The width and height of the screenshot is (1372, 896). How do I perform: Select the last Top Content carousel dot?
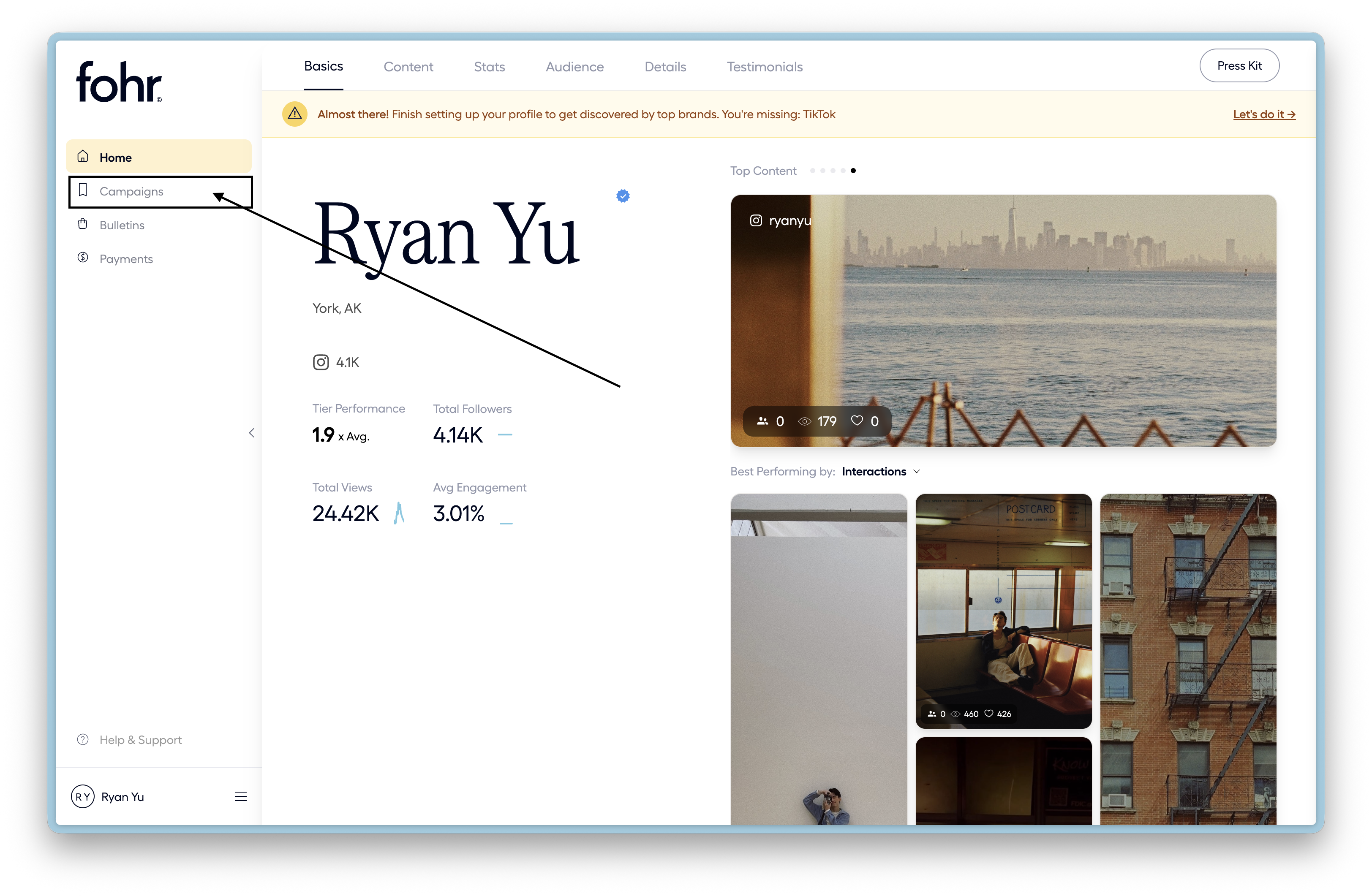pos(853,171)
